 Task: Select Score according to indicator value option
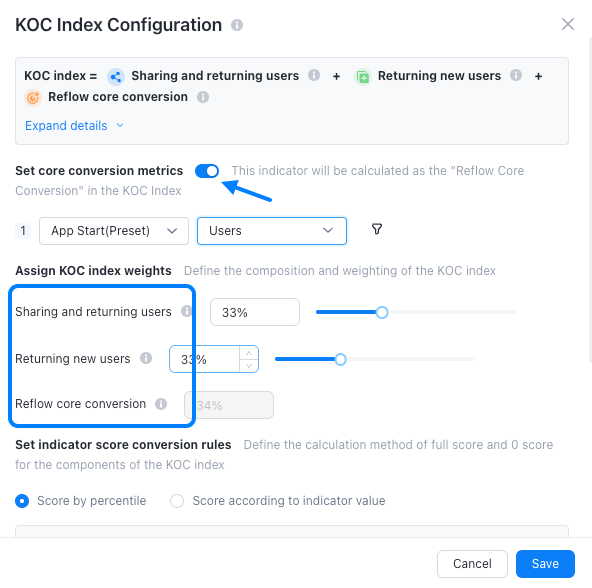pos(177,501)
